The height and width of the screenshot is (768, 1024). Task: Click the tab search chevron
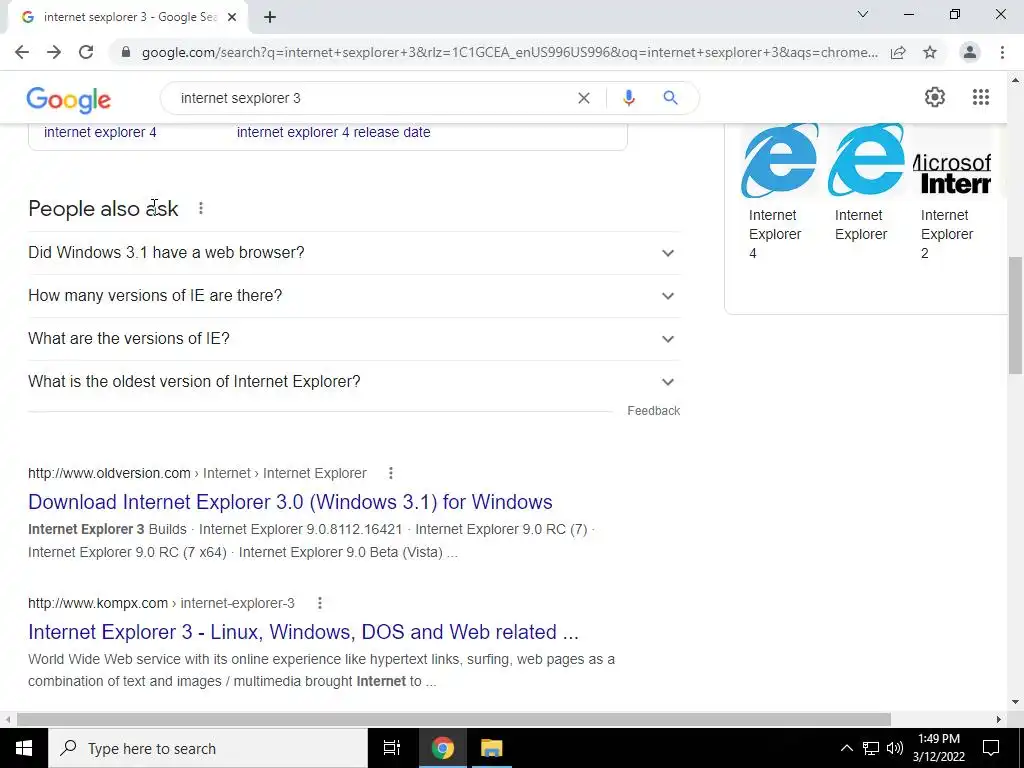click(863, 14)
